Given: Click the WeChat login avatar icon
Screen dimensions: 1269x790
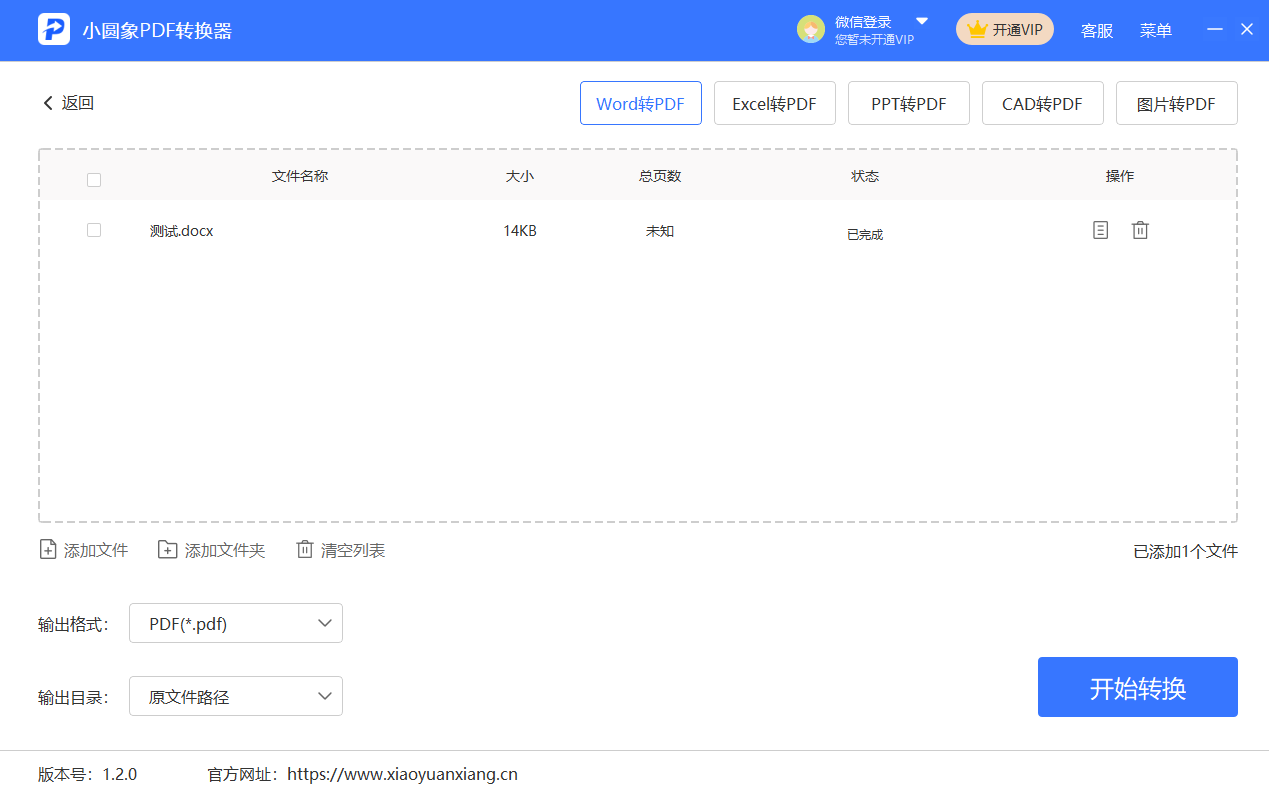Looking at the screenshot, I should click(x=811, y=30).
